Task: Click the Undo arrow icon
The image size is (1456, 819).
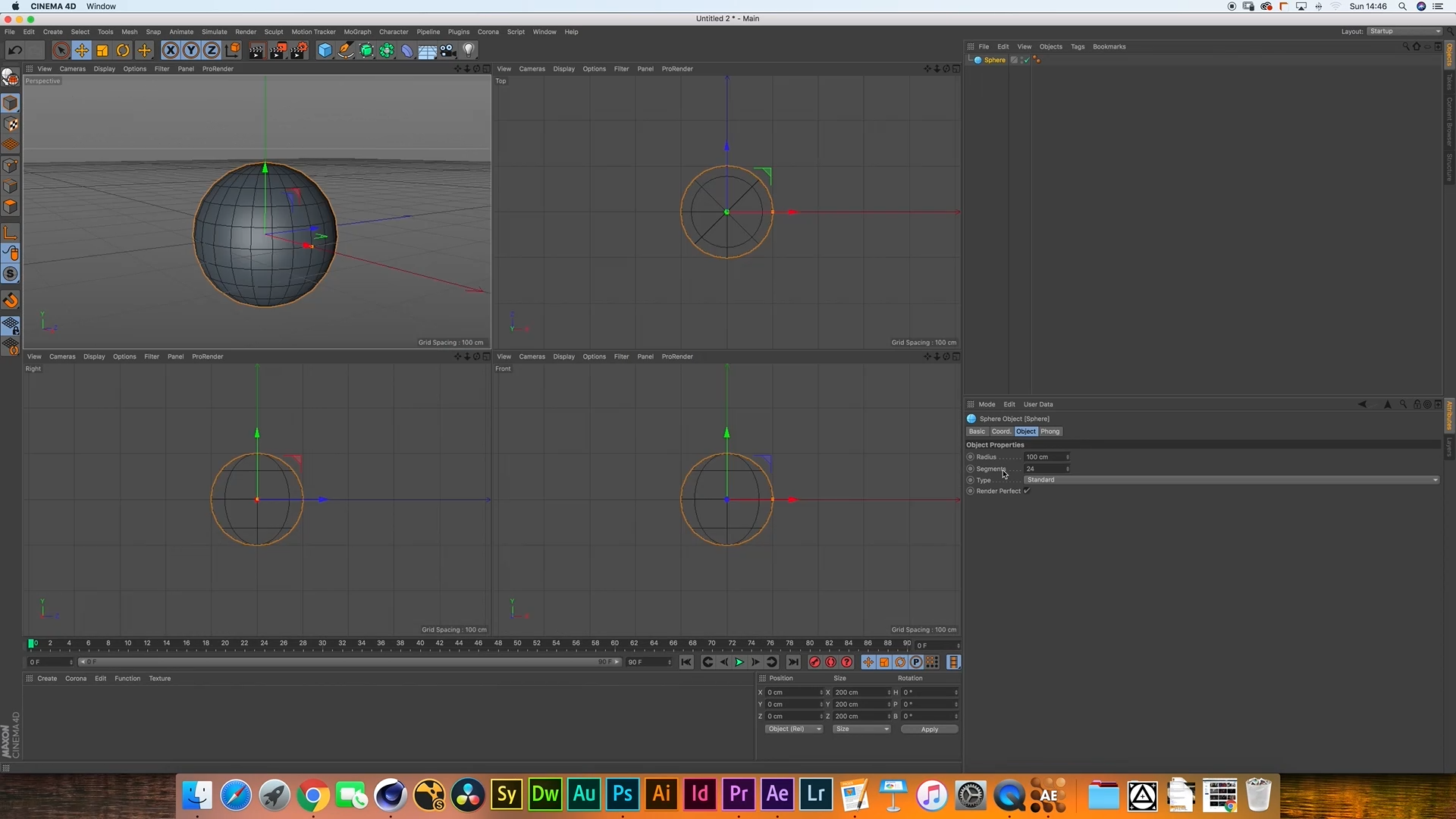Action: point(14,51)
